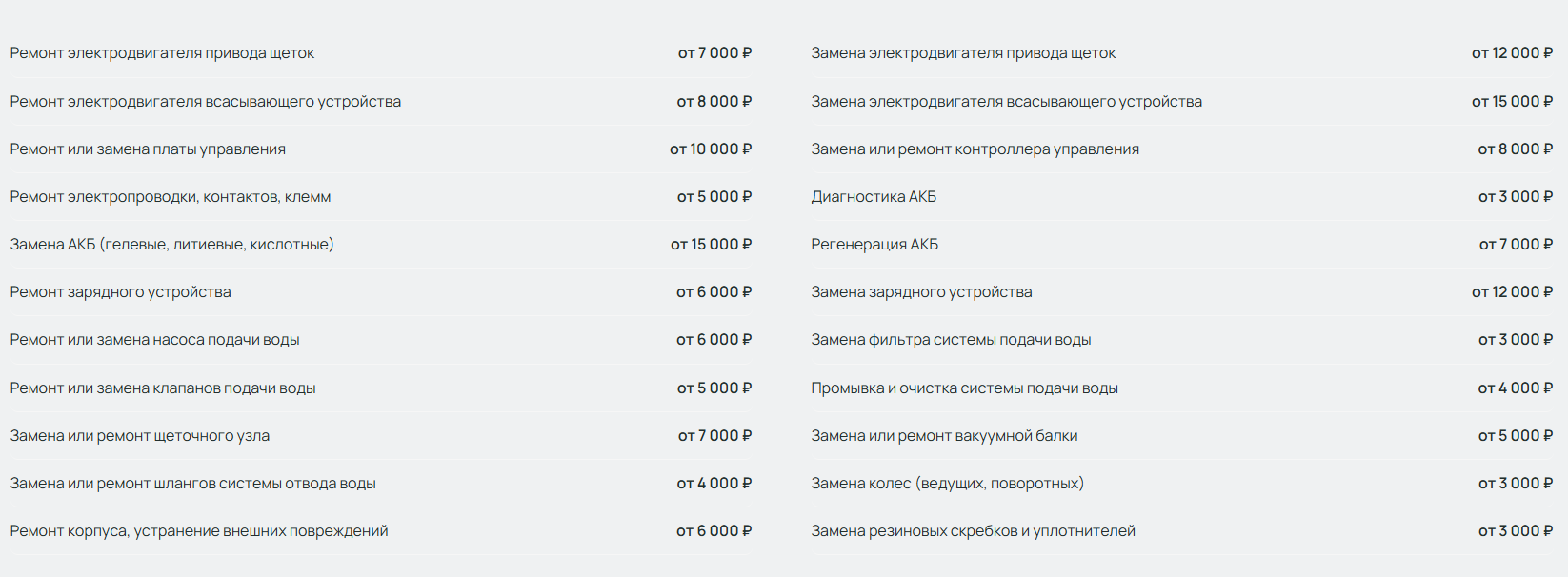
Task: Click 'Ремонт электродвигателя всасывающего устройства' text
Action: pos(206,102)
